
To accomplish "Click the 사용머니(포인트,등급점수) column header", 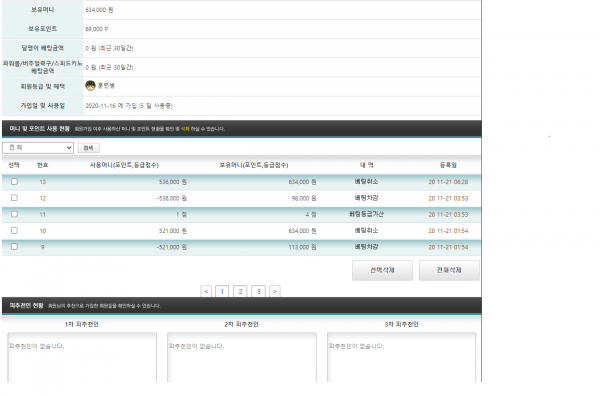I will [x=124, y=165].
